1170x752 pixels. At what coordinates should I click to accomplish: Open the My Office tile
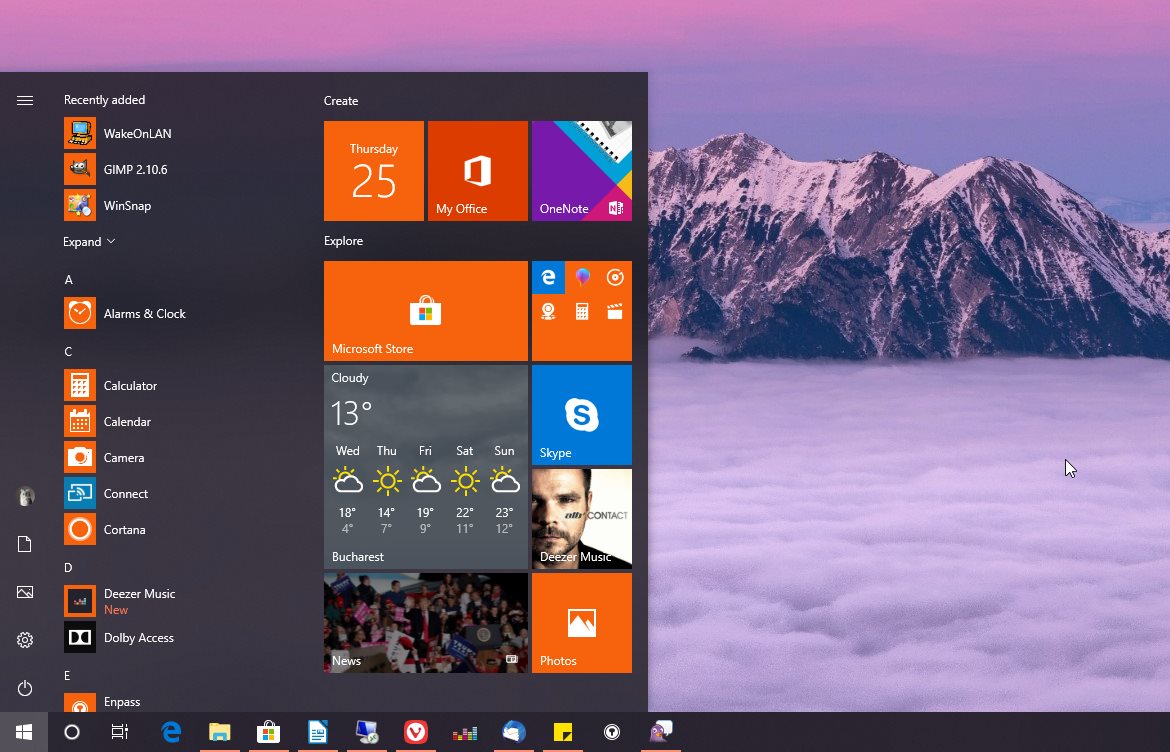(478, 171)
